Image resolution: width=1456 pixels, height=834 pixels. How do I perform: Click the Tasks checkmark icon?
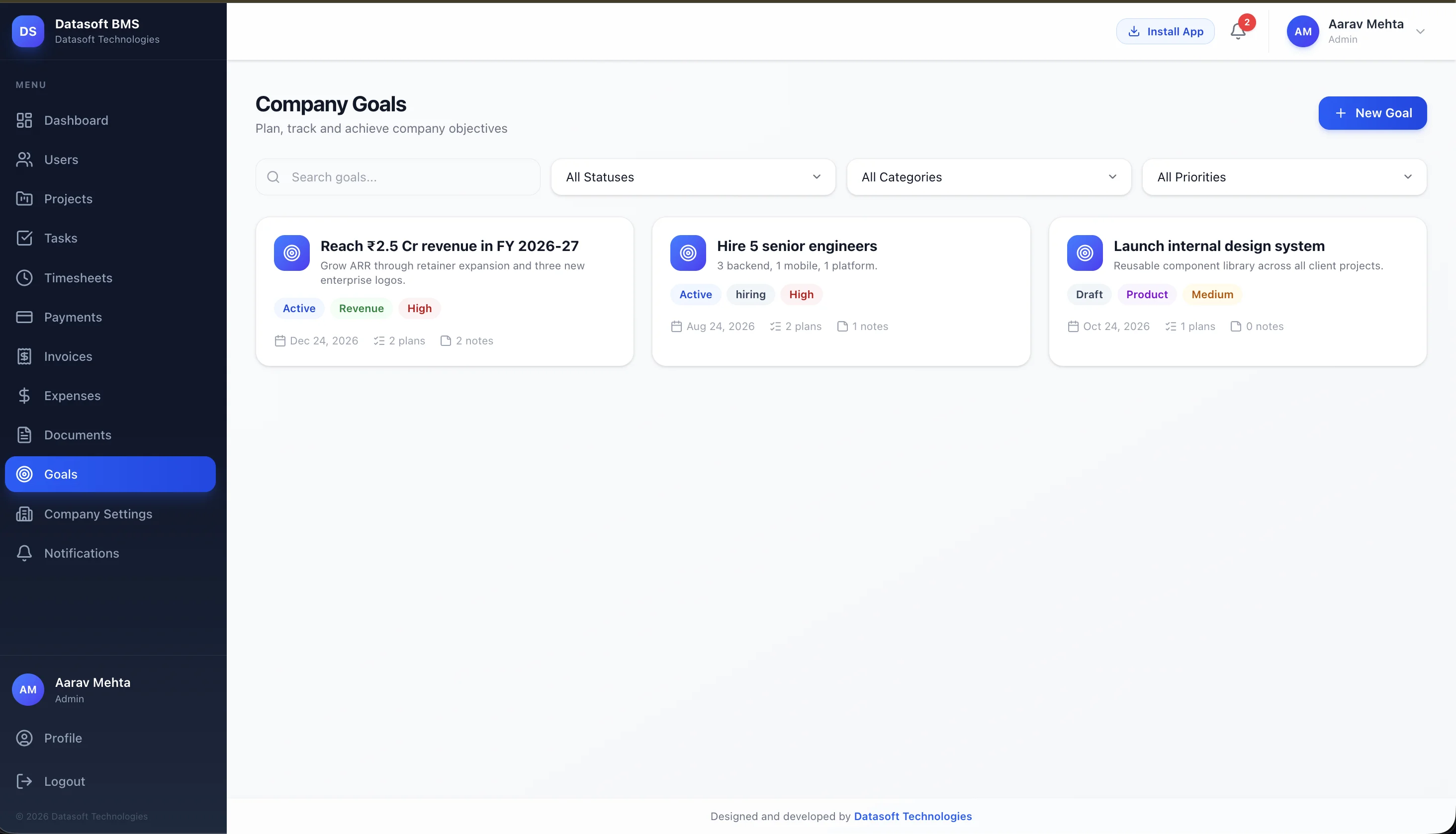tap(24, 238)
